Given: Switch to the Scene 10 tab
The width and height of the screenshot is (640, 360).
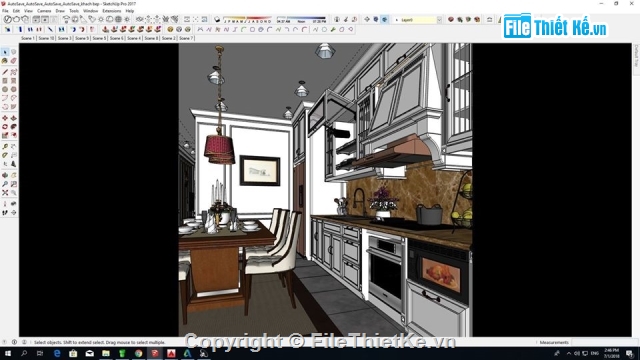Looking at the screenshot, I should tap(46, 38).
